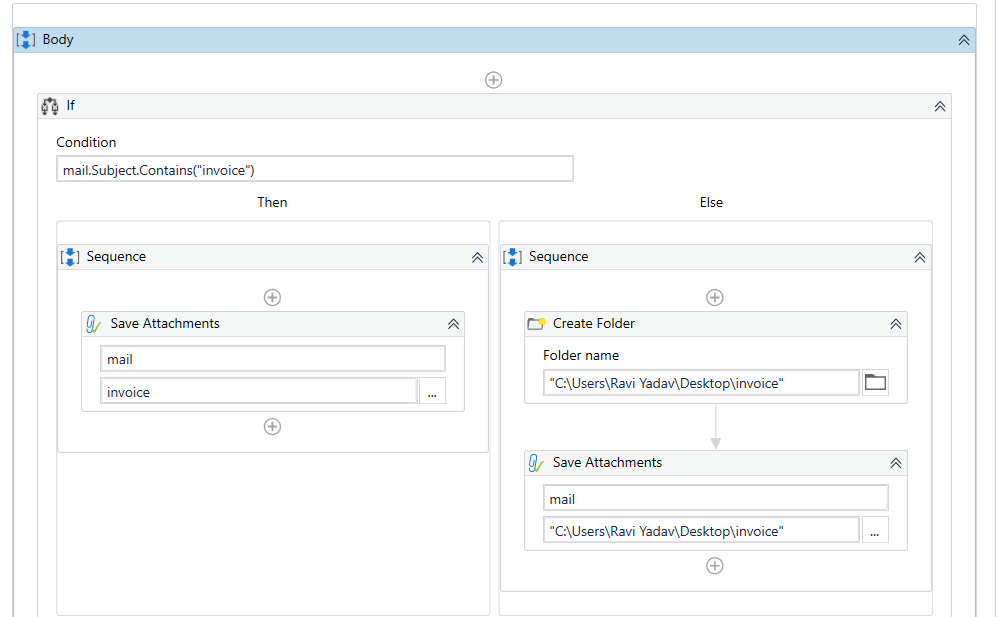Select the Else Save Attachments title bar
Screen dimensions: 1007x617
(700, 462)
